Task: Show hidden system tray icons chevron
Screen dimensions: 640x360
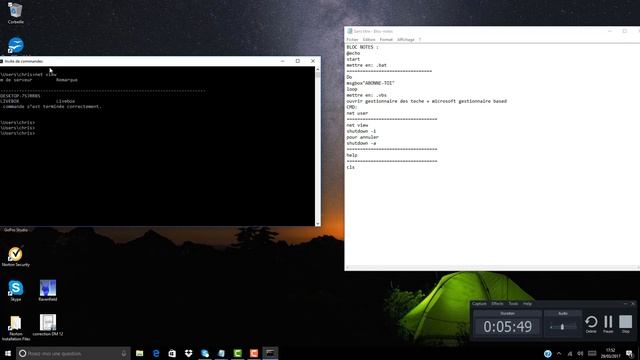Action: pyautogui.click(x=559, y=353)
